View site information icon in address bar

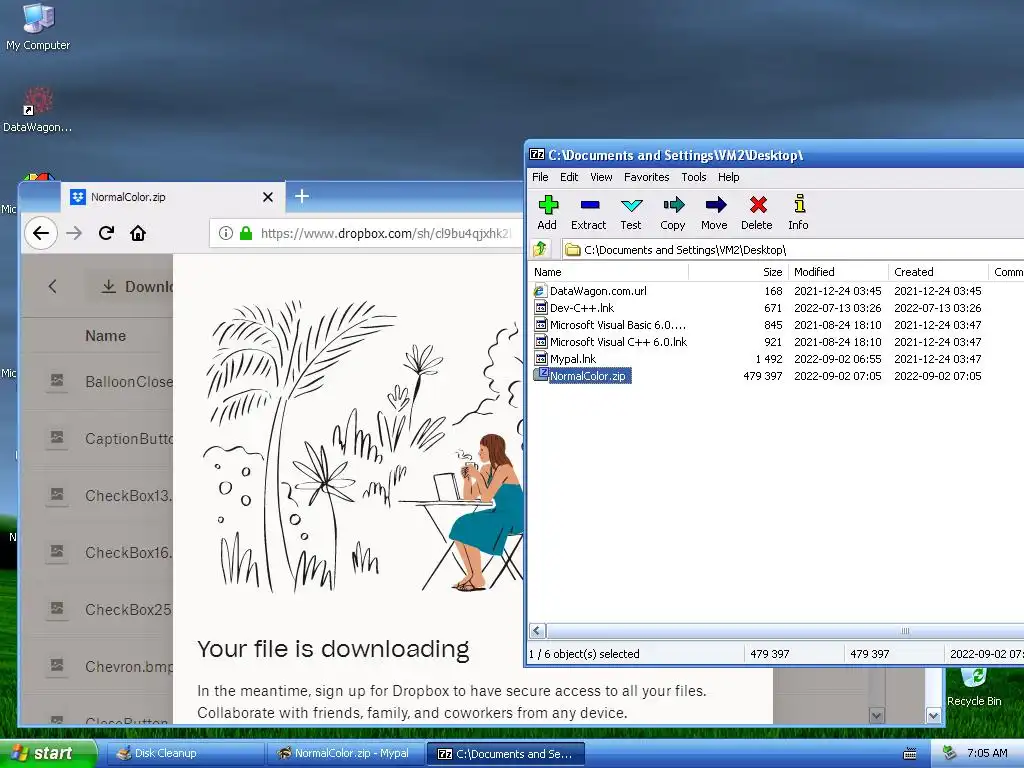[x=226, y=233]
